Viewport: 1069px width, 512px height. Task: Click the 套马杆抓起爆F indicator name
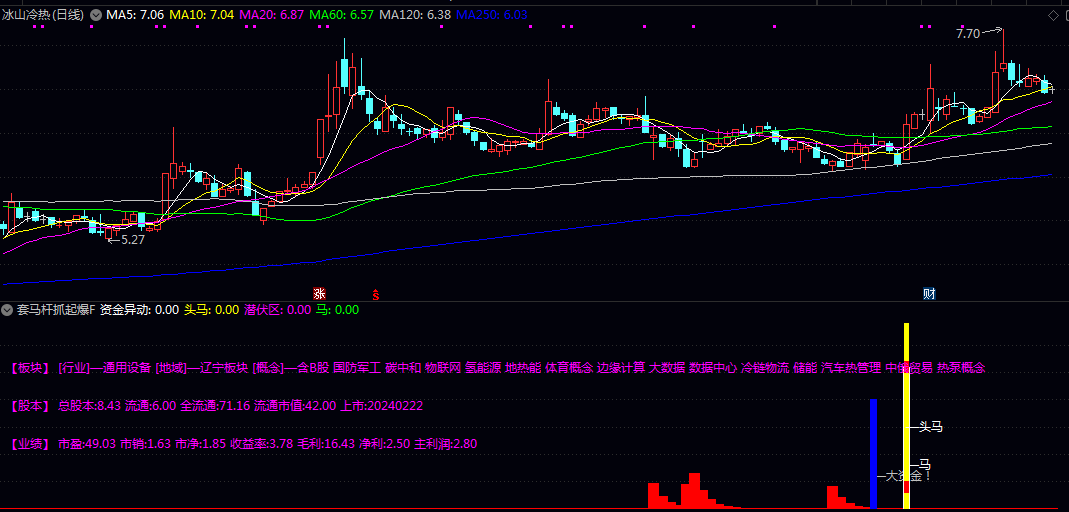click(56, 310)
